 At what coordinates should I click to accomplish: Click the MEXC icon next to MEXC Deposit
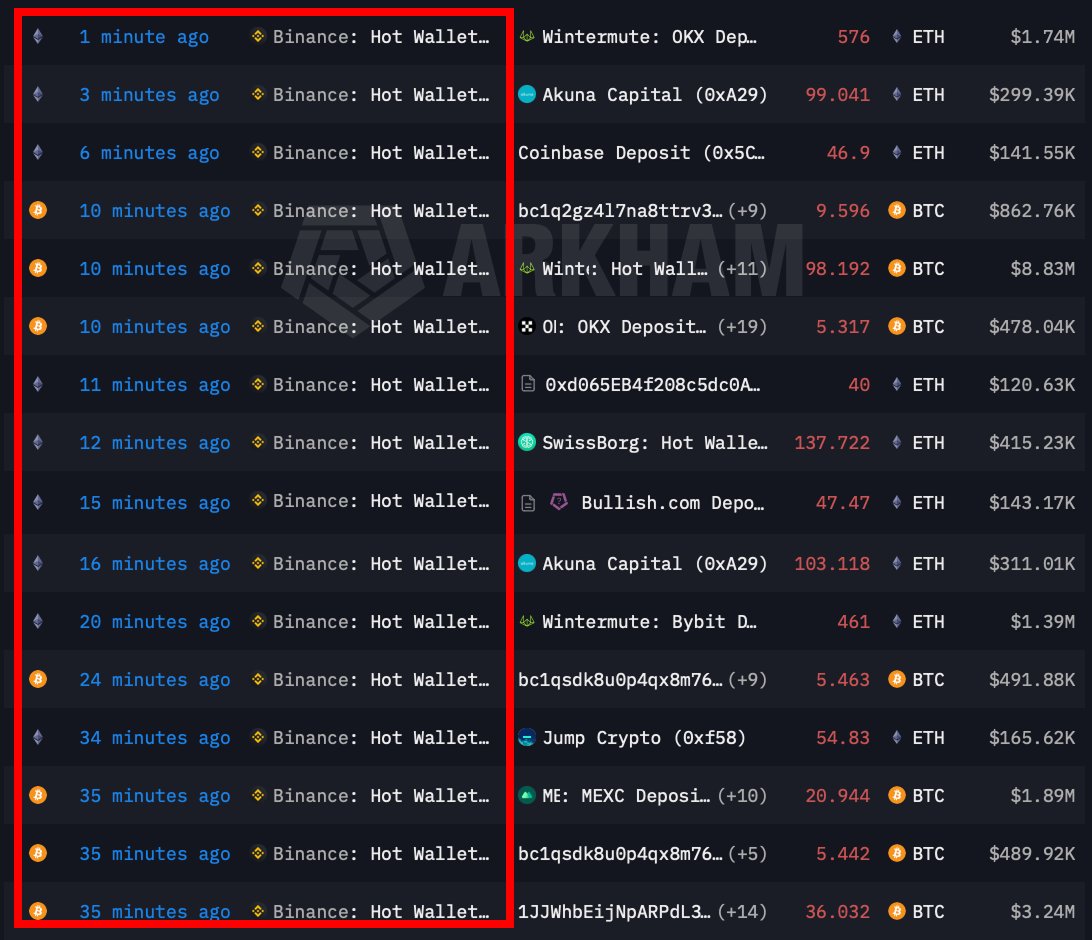coord(527,796)
